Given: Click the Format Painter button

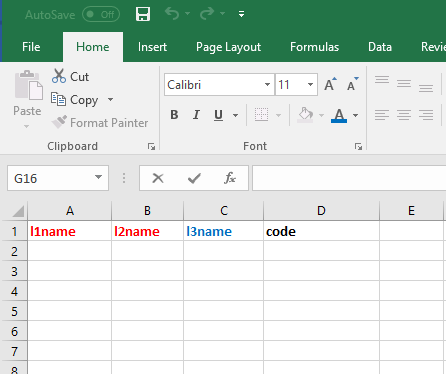Looking at the screenshot, I should (100, 123).
